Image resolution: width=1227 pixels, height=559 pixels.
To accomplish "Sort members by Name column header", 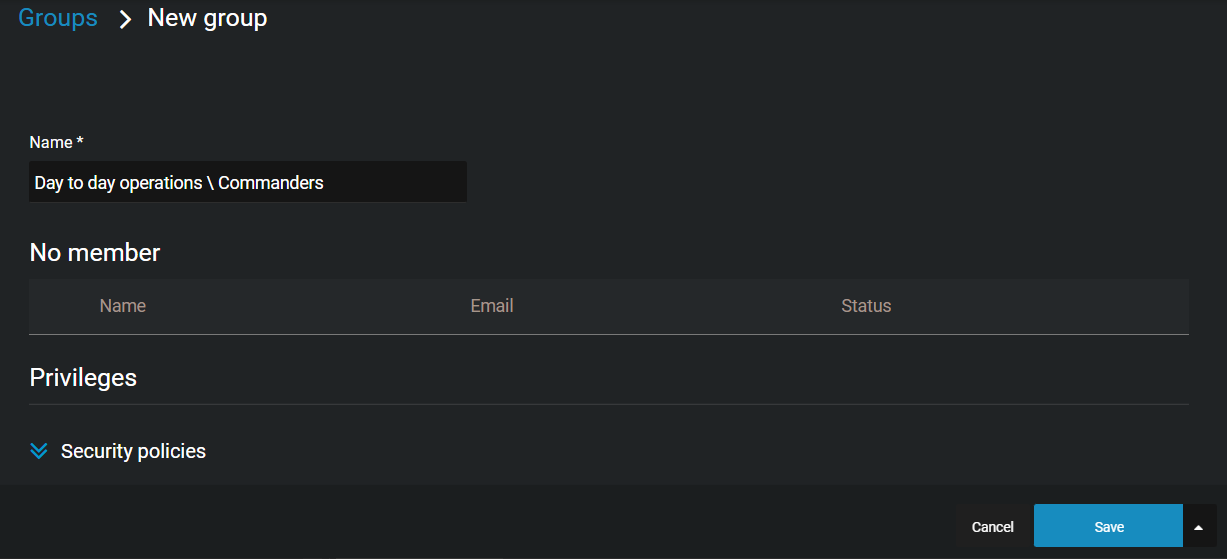I will [123, 306].
